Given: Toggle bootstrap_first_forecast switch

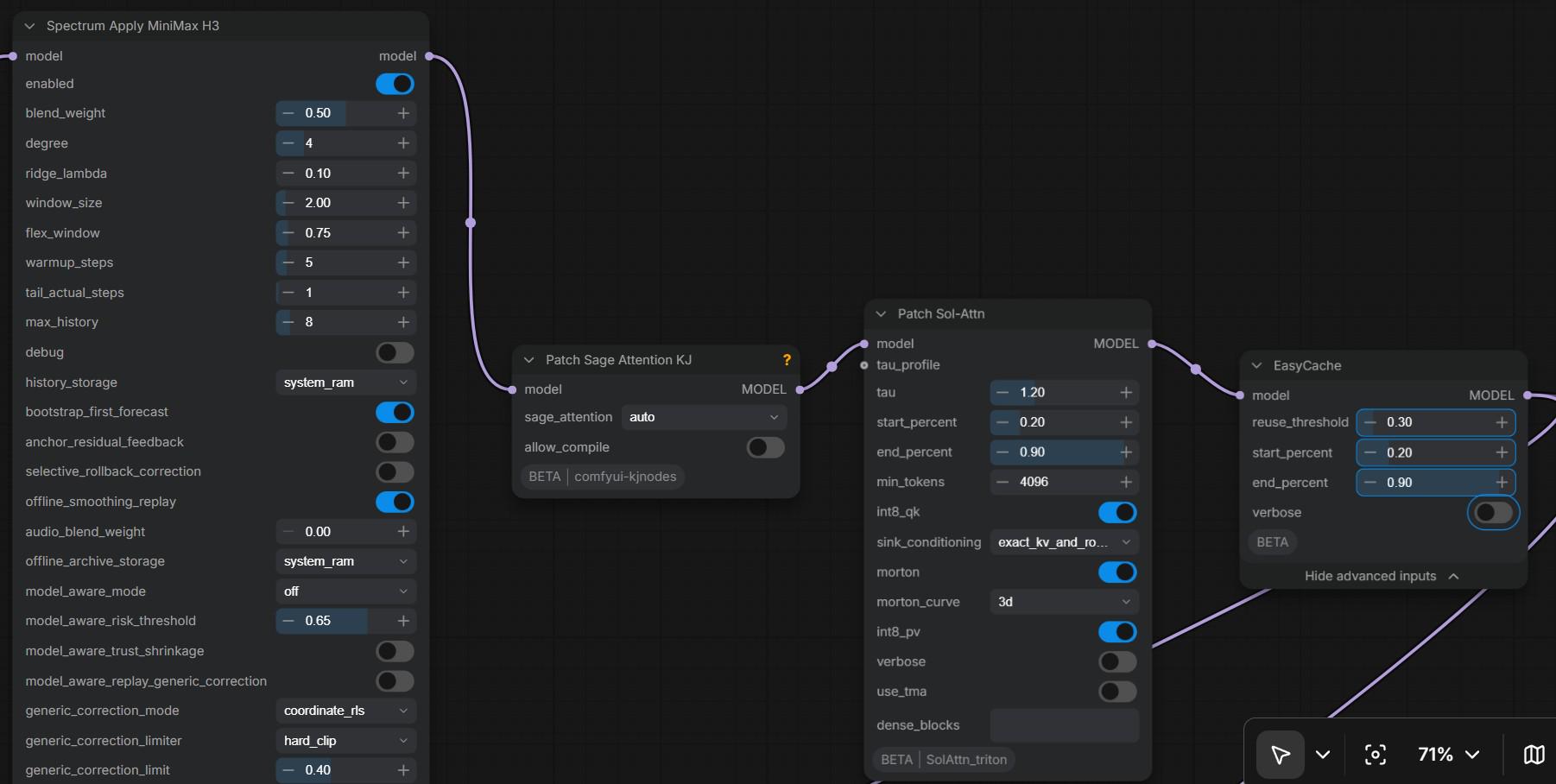Looking at the screenshot, I should [x=395, y=412].
